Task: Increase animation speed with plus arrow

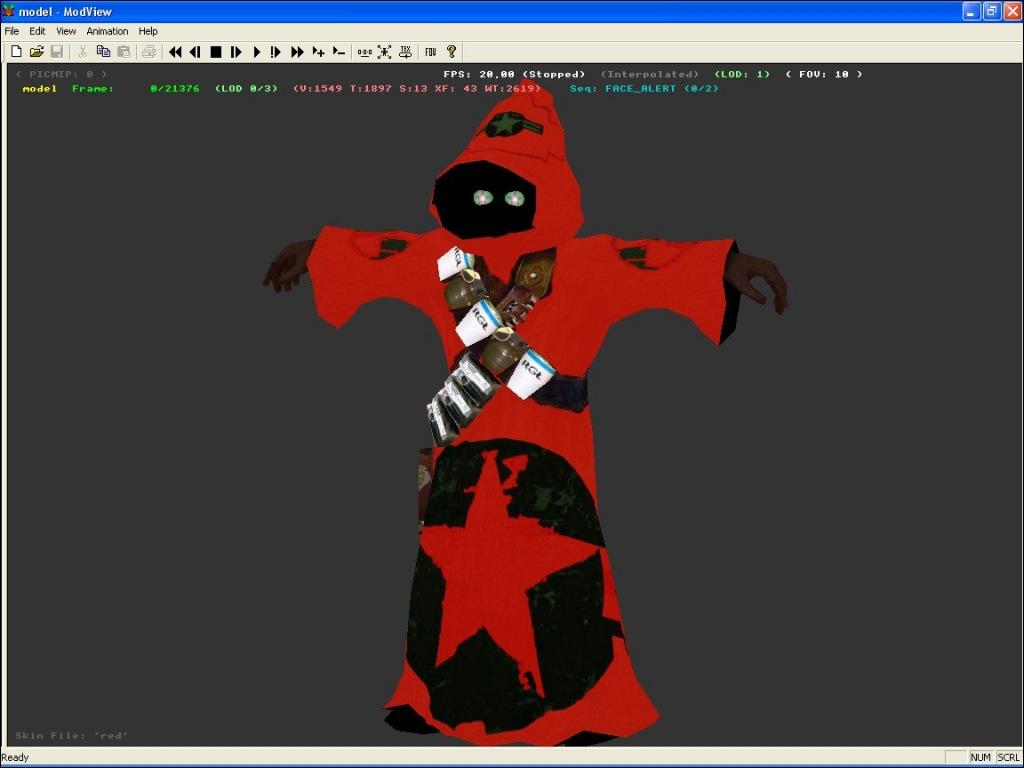Action: (x=318, y=52)
